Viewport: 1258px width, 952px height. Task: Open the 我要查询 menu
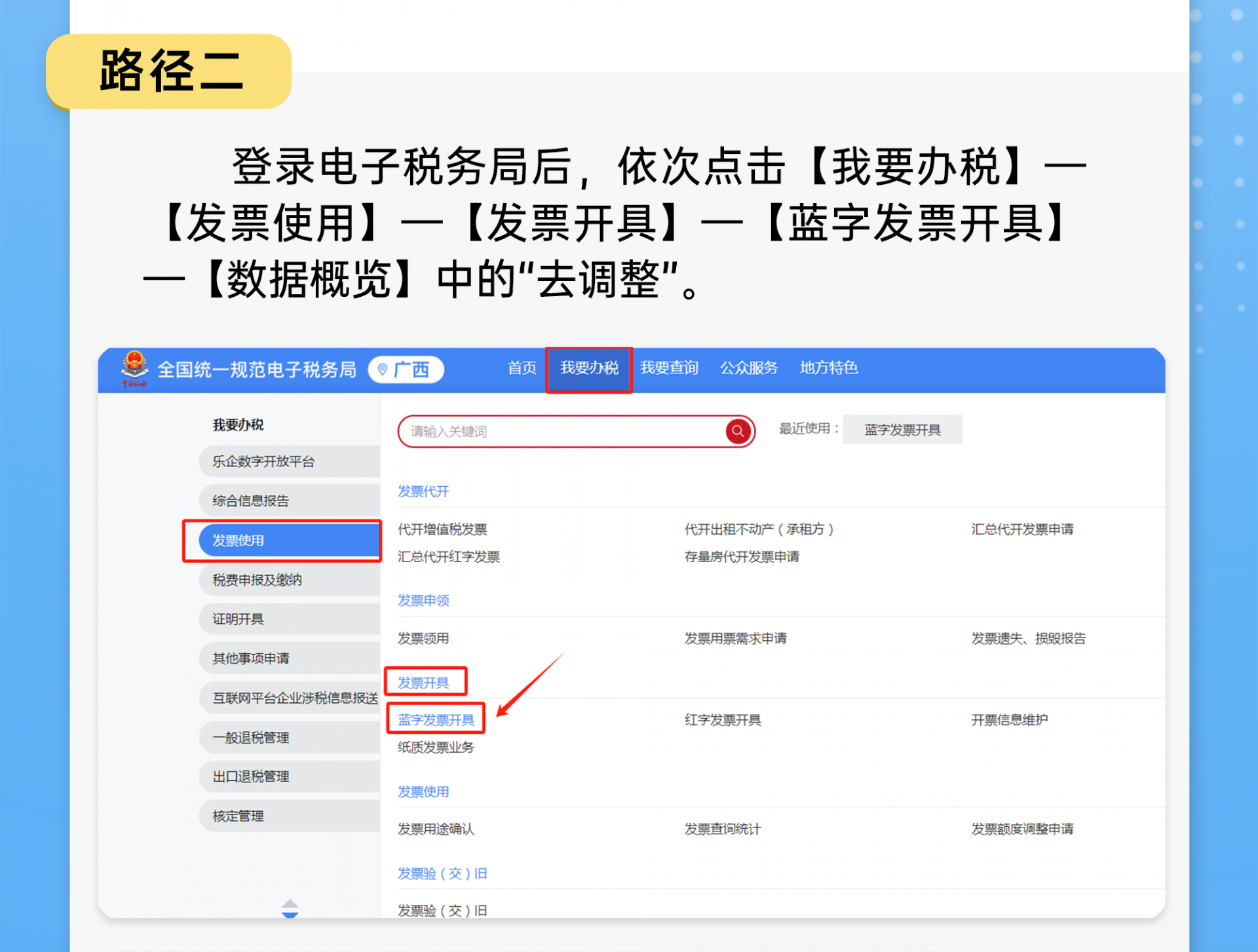(670, 368)
